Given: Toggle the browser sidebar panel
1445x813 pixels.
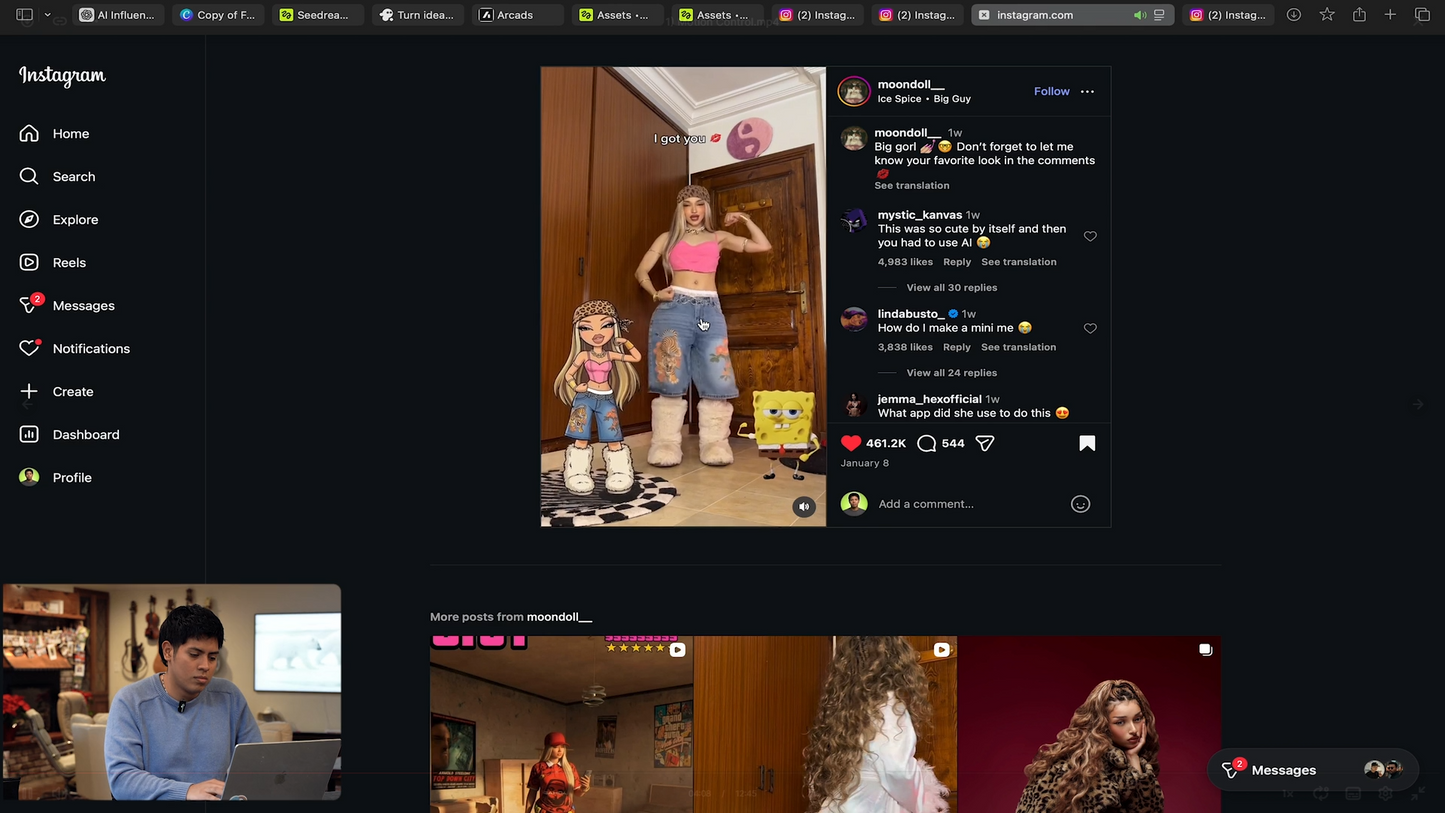Looking at the screenshot, I should 25,15.
